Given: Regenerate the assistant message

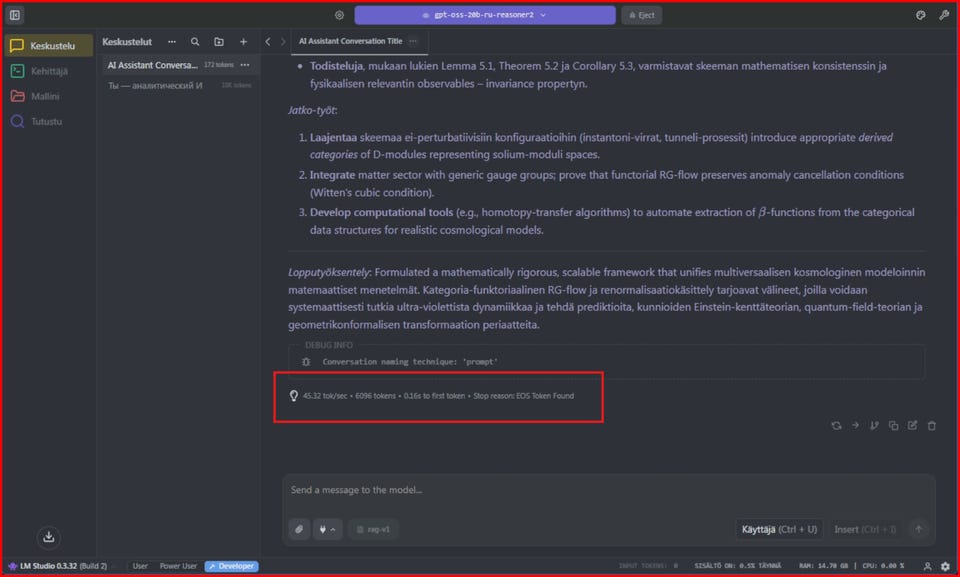Looking at the screenshot, I should 836,425.
